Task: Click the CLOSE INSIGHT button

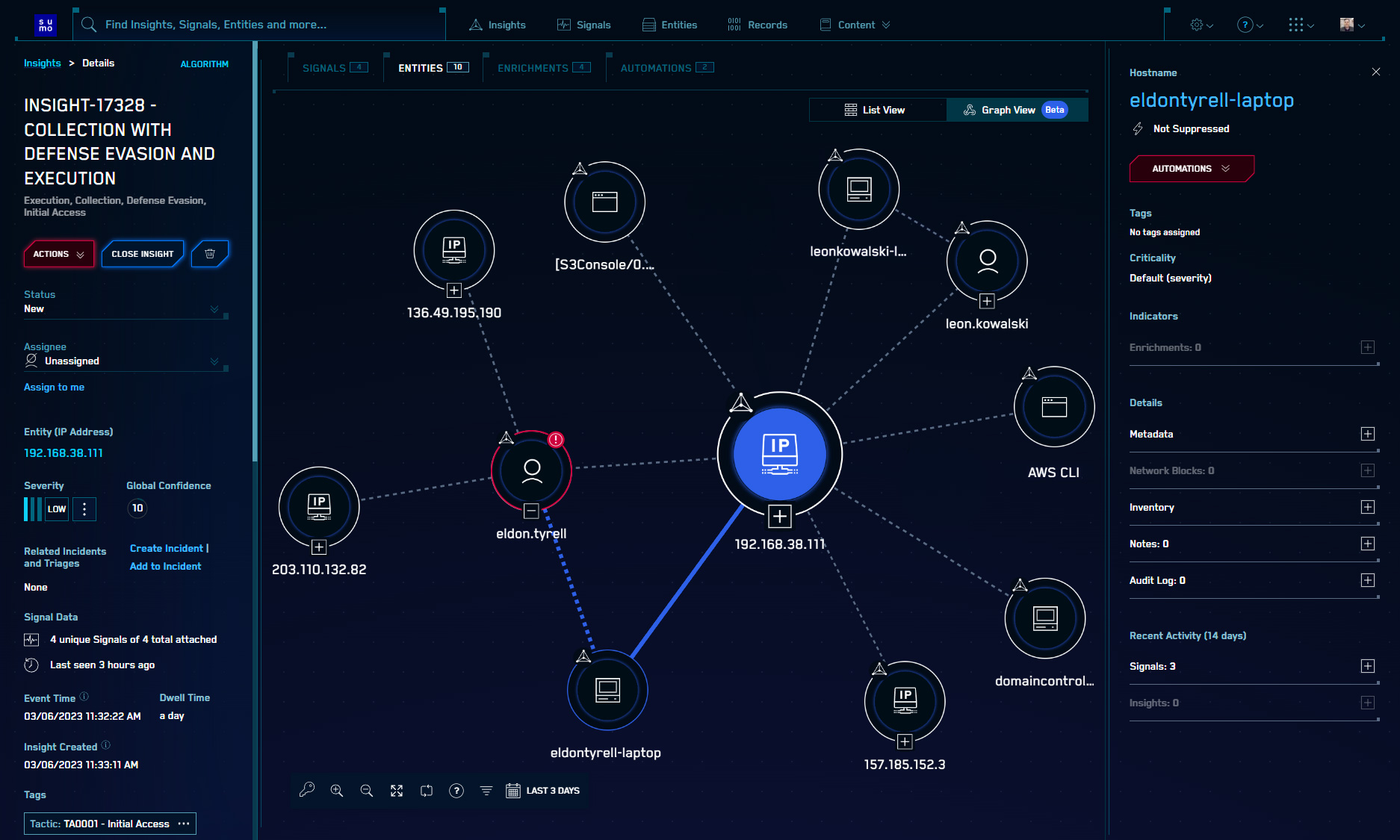Action: pyautogui.click(x=143, y=254)
